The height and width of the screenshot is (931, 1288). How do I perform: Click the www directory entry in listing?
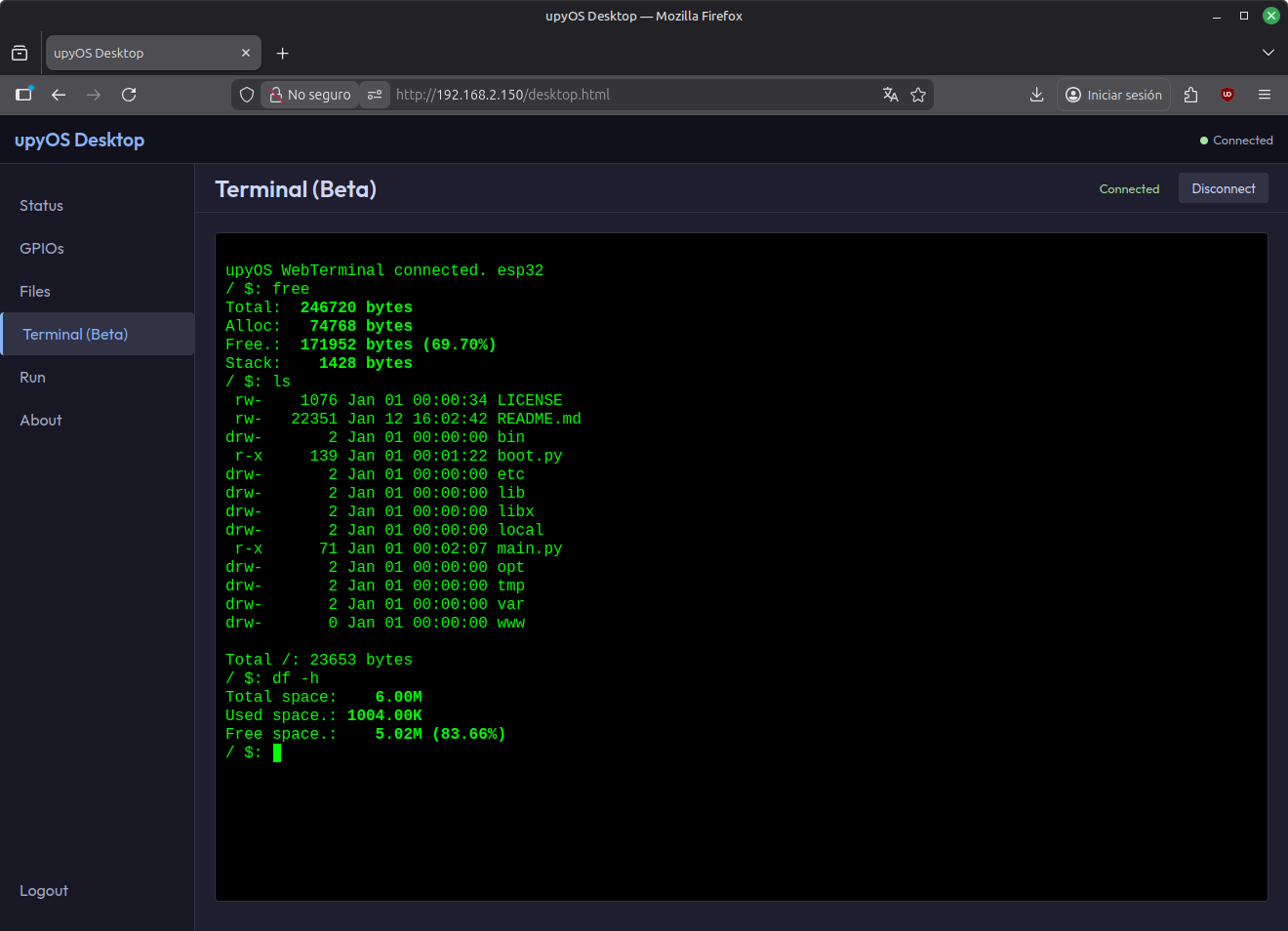point(511,623)
